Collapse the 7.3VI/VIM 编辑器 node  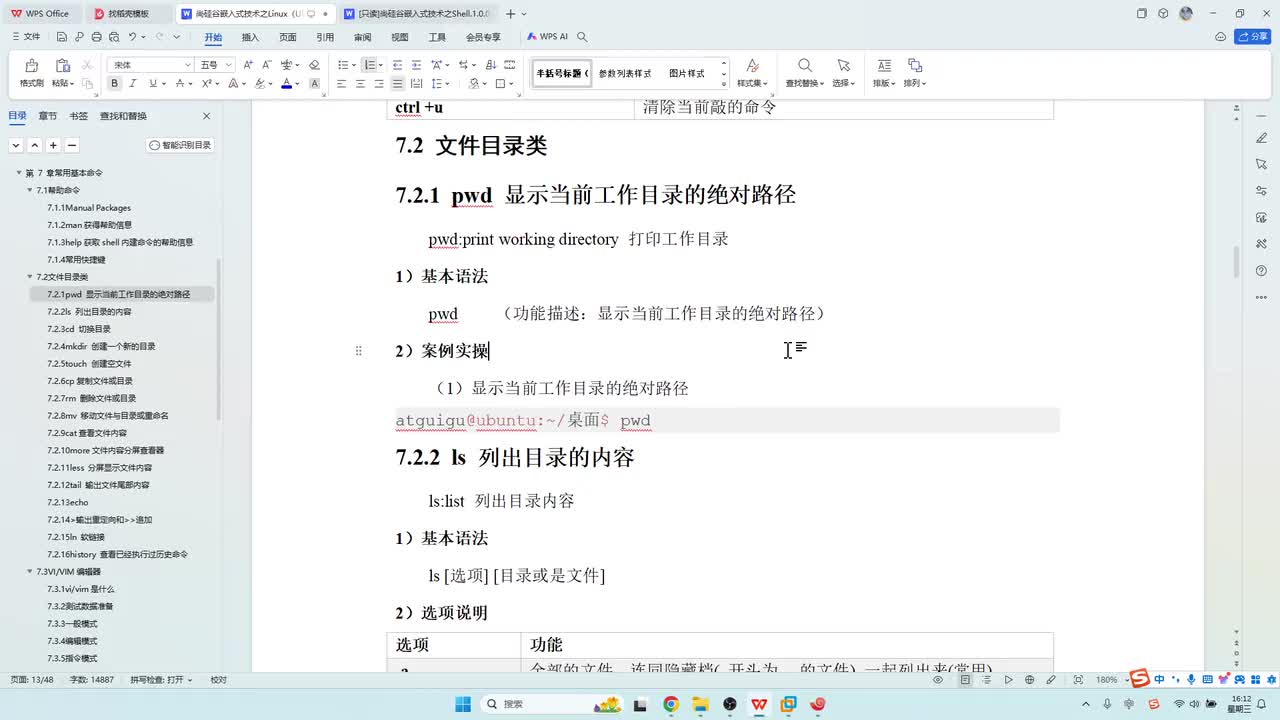[30, 571]
